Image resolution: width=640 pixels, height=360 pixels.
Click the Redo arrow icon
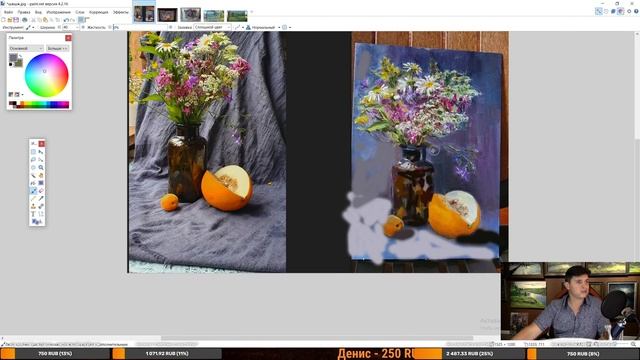click(x=73, y=20)
